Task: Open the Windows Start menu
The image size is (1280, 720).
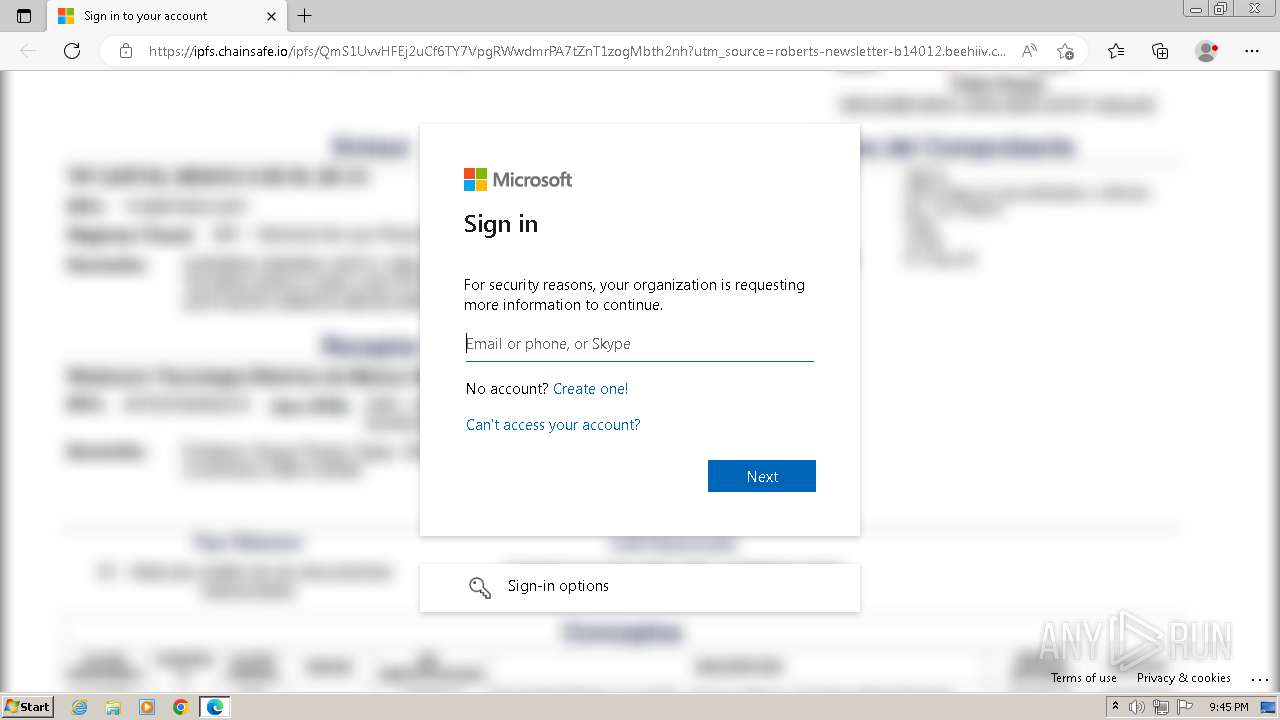Action: [28, 707]
